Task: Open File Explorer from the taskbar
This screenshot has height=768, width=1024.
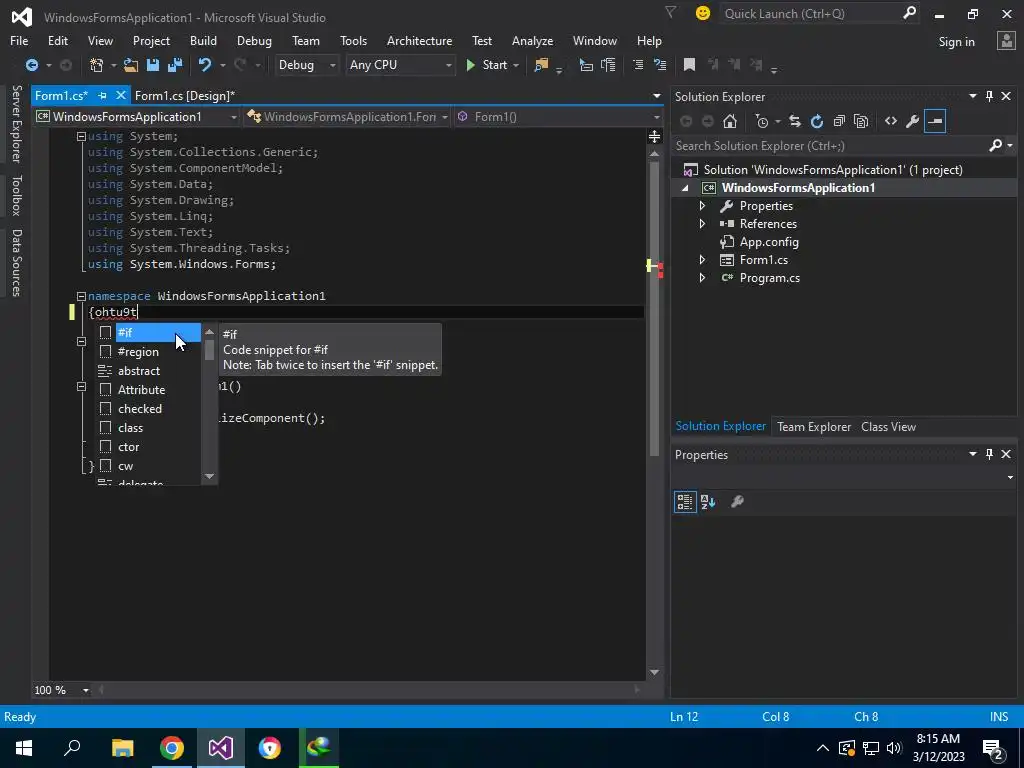Action: [122, 747]
